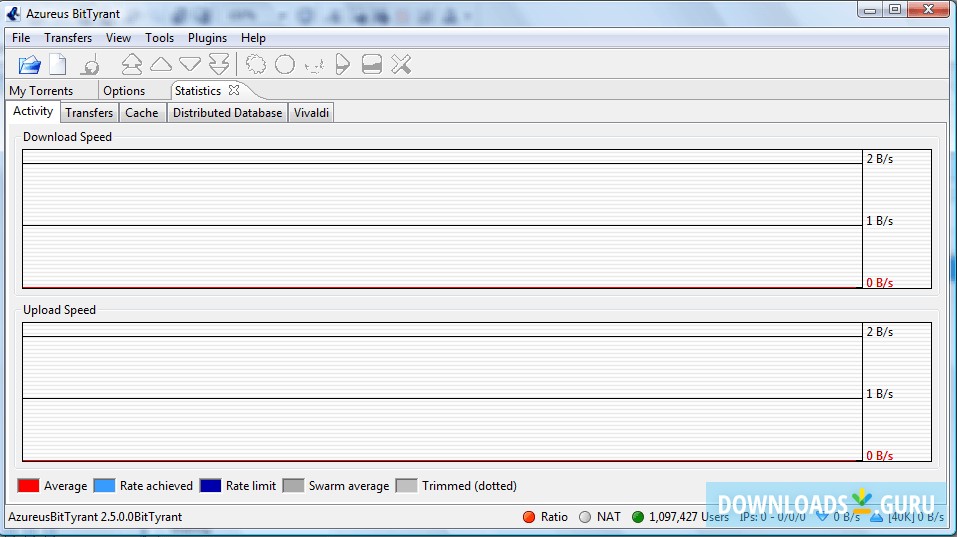The height and width of the screenshot is (537, 957).
Task: Click the '2 B/s' label on Download graph
Action: [x=879, y=159]
